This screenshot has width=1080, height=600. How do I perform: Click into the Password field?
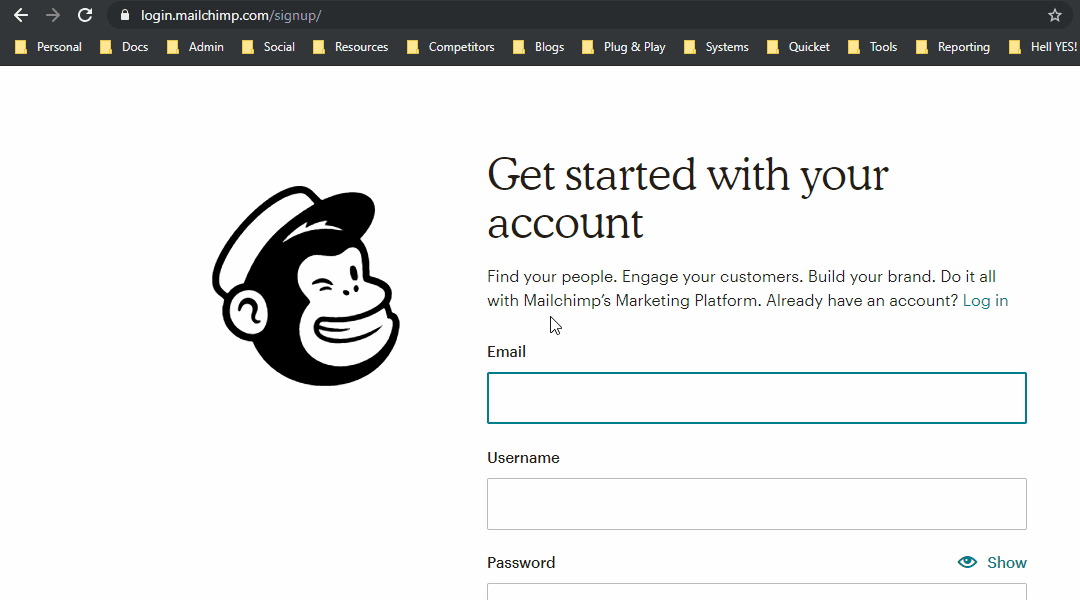pos(756,592)
